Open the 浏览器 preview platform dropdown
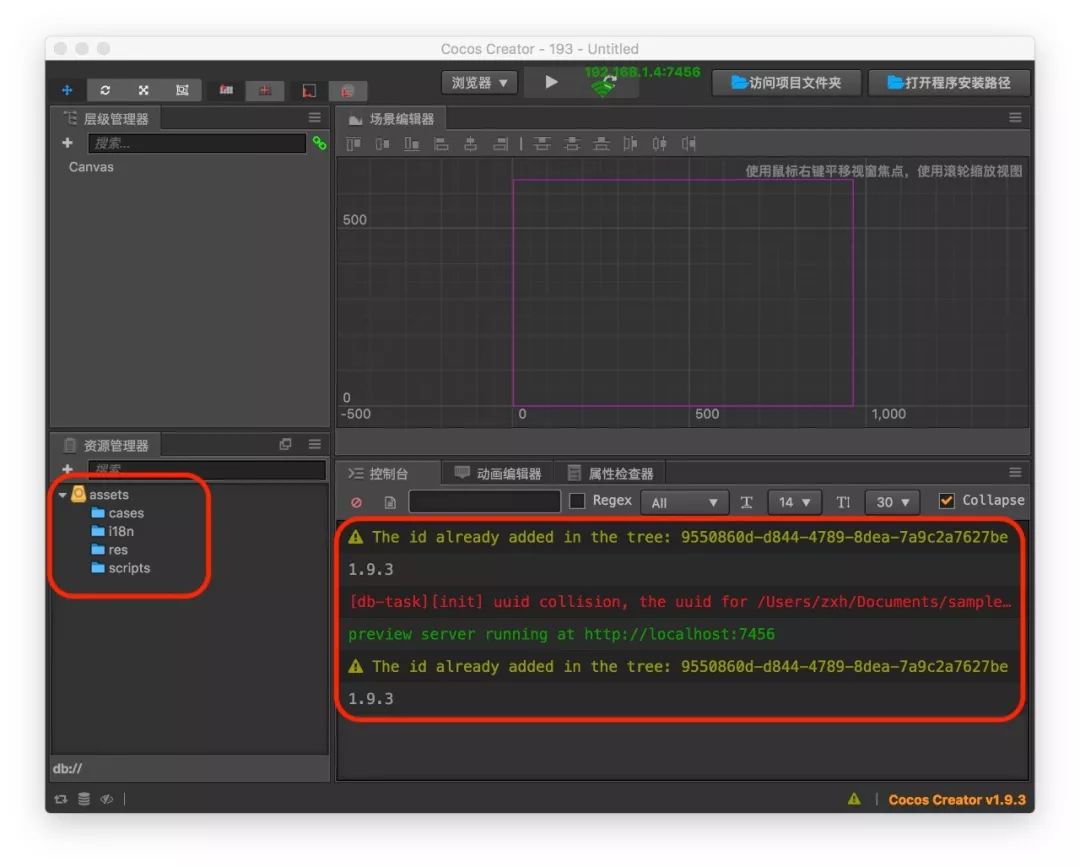The height and width of the screenshot is (867, 1080). (x=479, y=82)
